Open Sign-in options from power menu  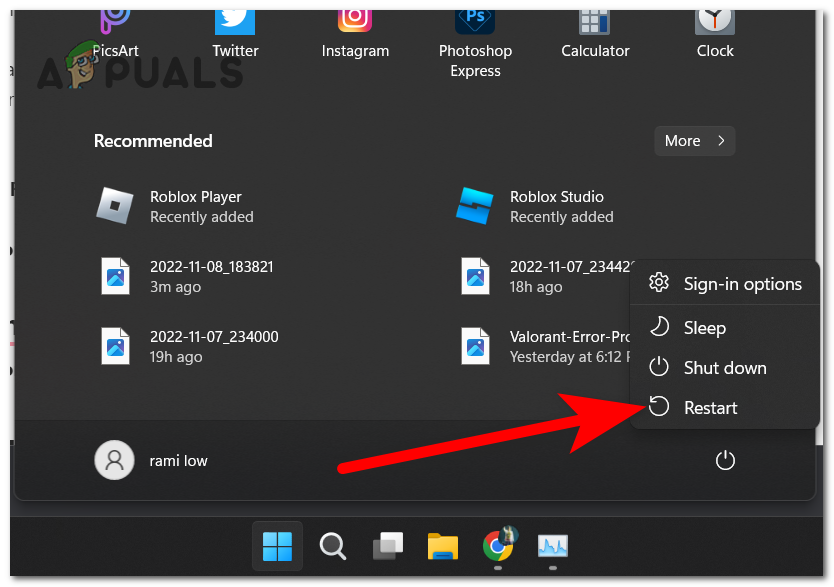click(741, 284)
